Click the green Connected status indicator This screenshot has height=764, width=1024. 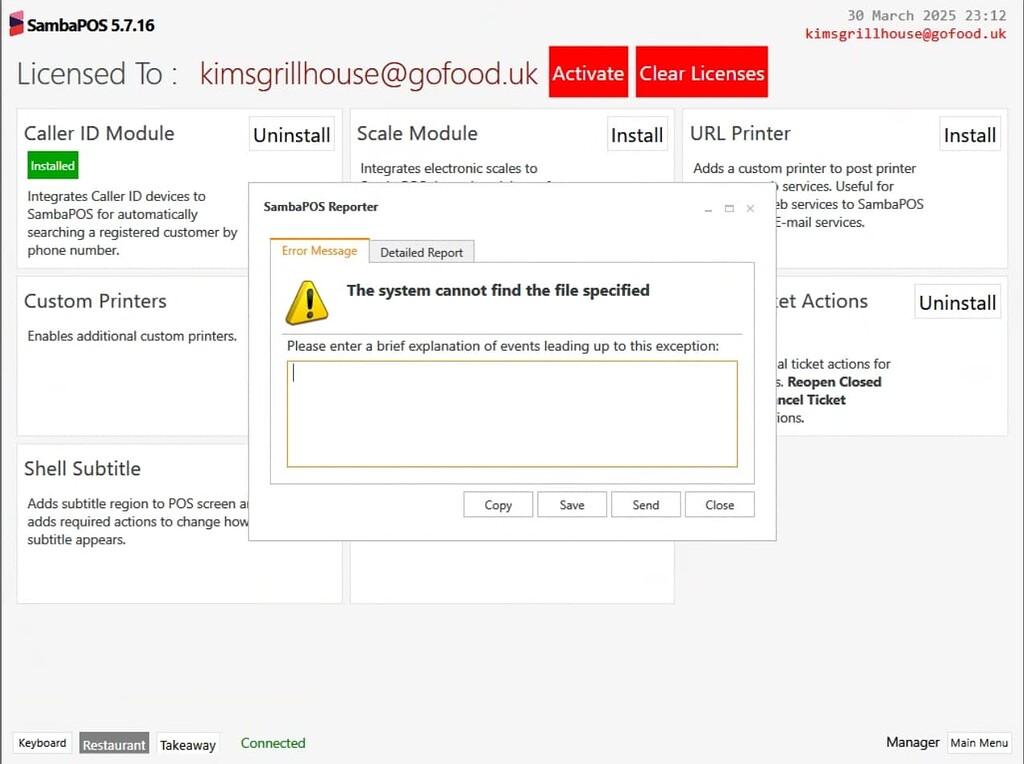point(272,743)
